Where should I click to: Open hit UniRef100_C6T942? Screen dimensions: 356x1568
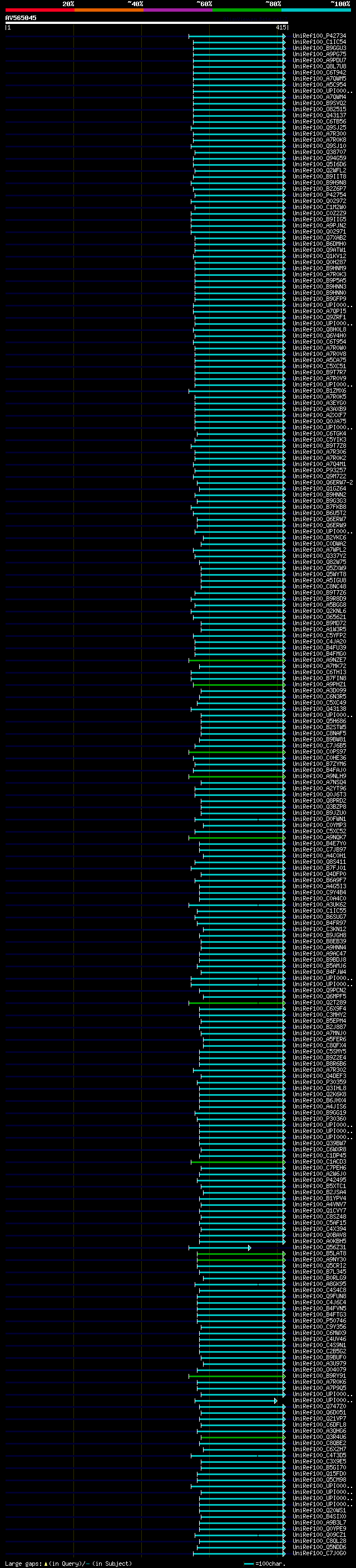(x=319, y=72)
